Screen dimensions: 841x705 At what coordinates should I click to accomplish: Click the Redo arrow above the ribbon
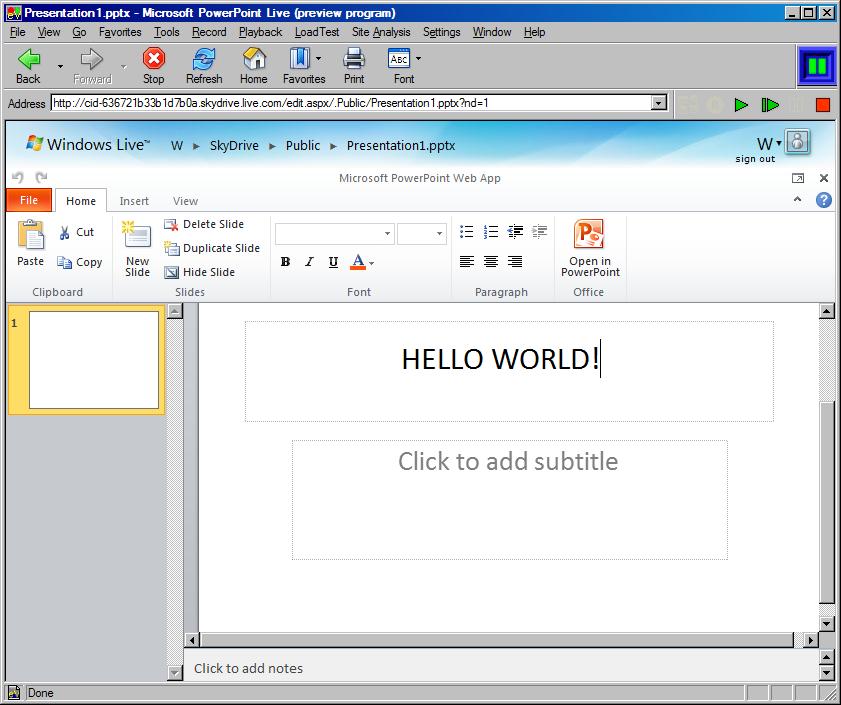click(41, 177)
